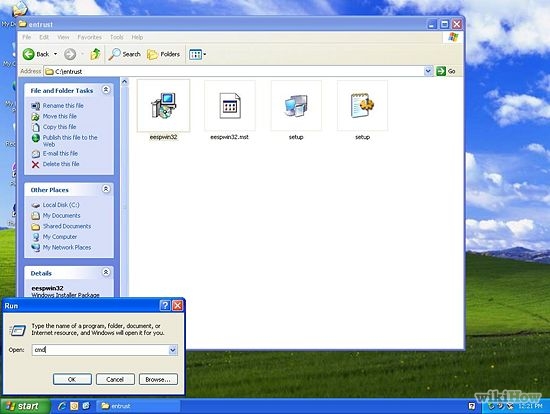Screen dimensions: 550x414
Task: Open the Tools menu
Action: tap(117, 37)
